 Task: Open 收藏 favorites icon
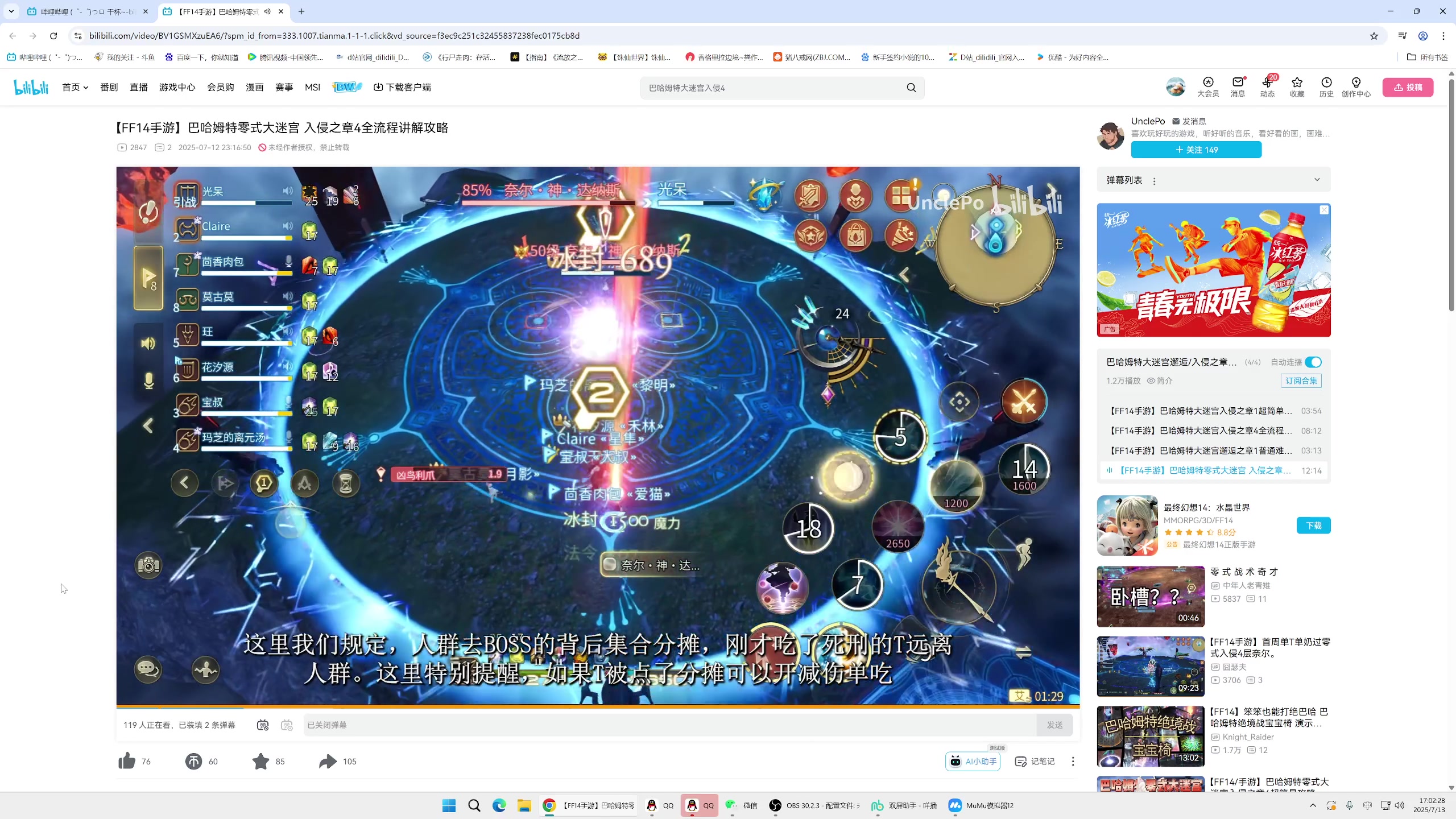1297,87
